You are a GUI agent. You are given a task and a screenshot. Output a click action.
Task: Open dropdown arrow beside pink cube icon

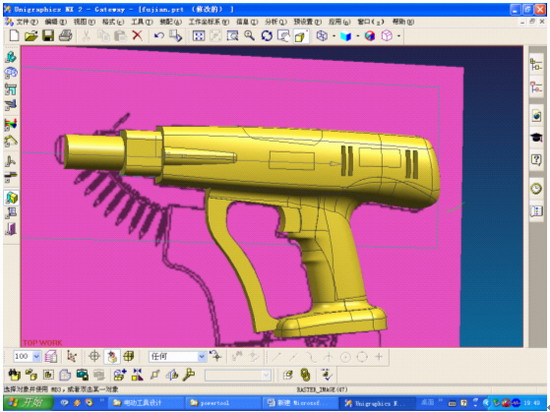399,36
